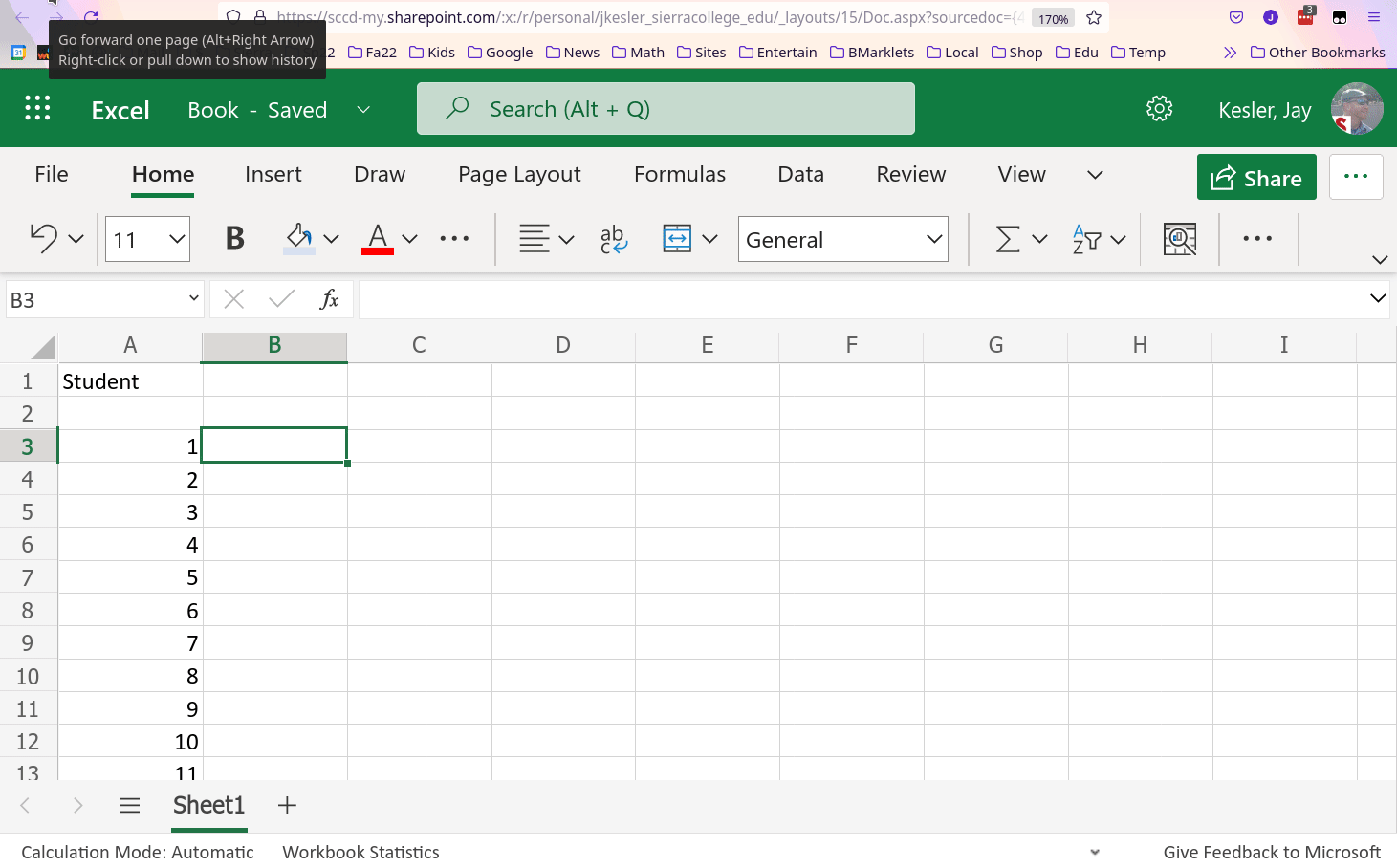Open the Other Bookmarks folder

[1318, 53]
